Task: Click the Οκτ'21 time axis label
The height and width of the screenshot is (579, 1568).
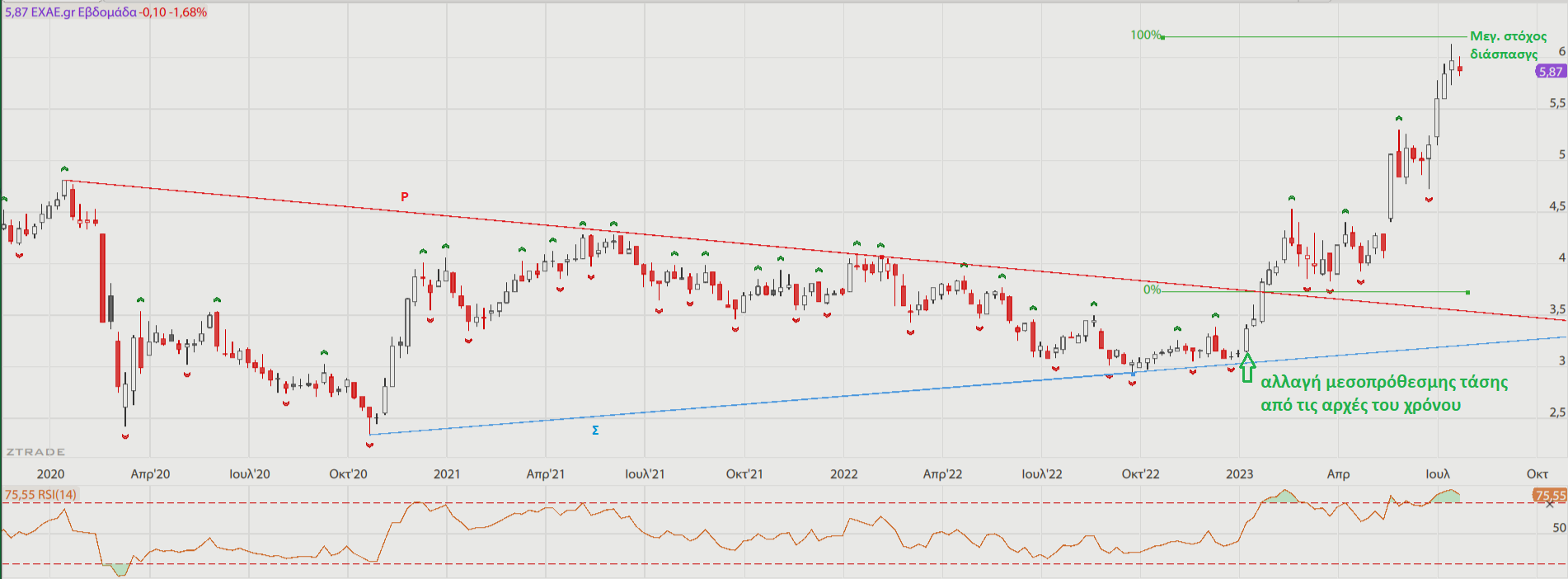Action: (744, 474)
